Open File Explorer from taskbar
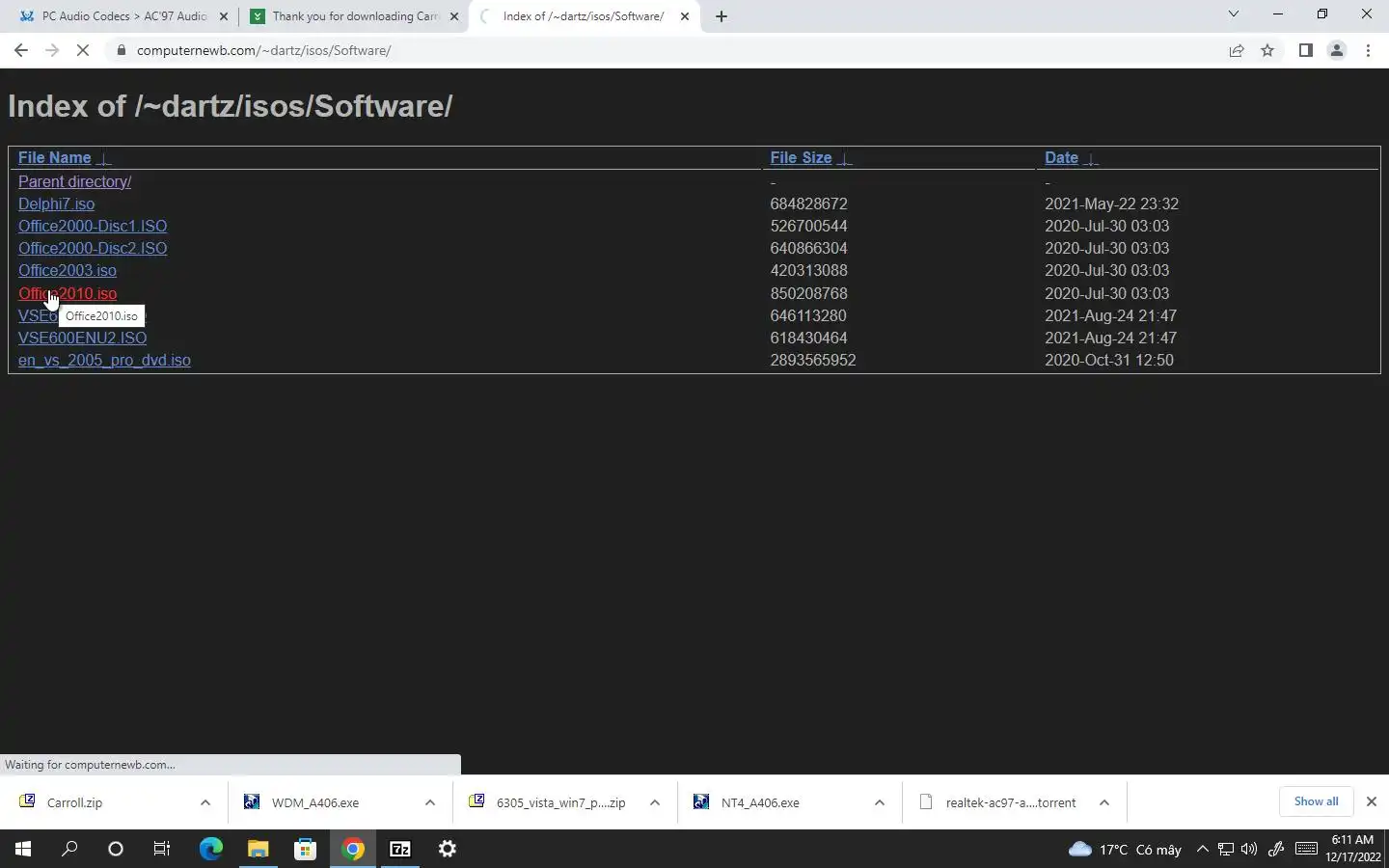The width and height of the screenshot is (1389, 868). pos(258,849)
